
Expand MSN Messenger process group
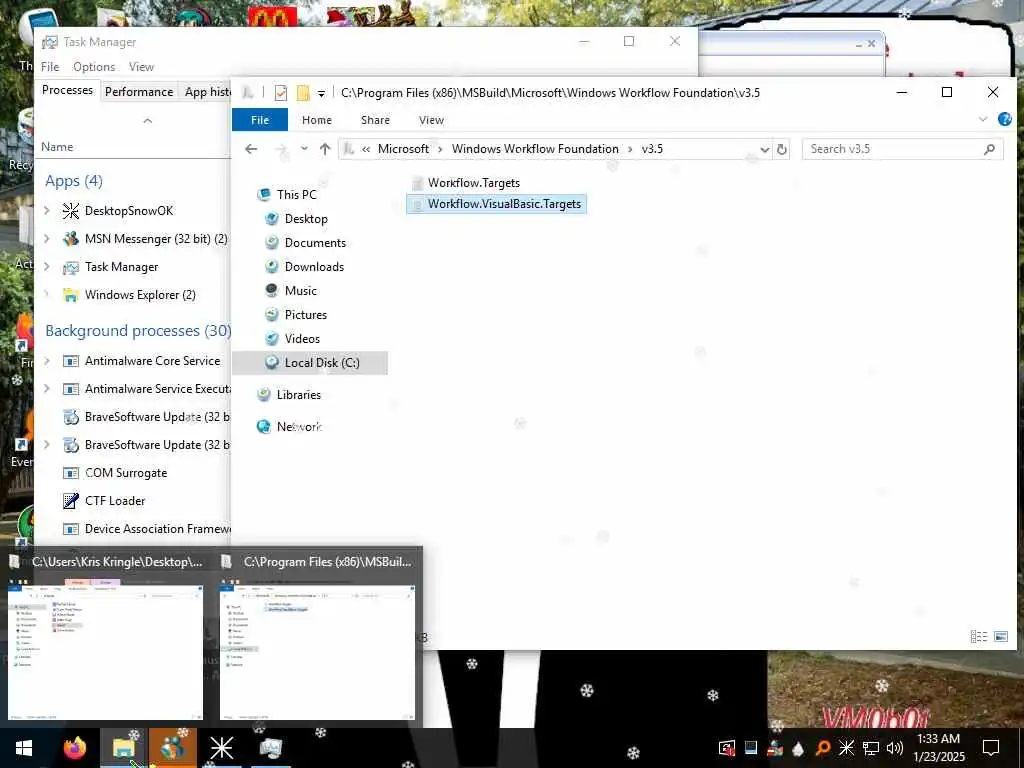tap(46, 238)
